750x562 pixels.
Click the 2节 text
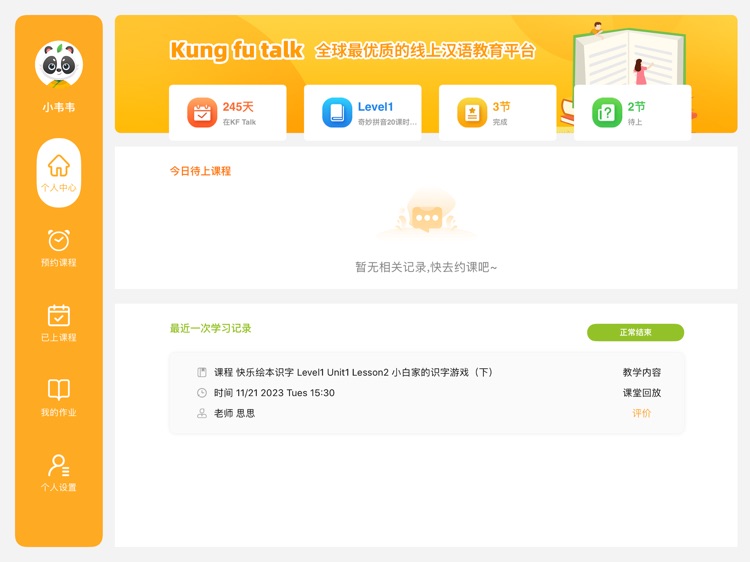pos(636,107)
